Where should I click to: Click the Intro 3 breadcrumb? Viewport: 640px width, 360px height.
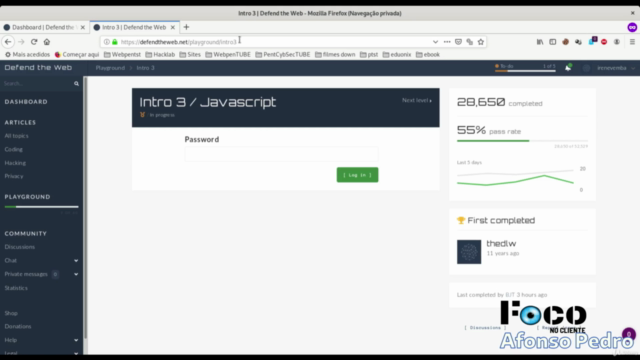point(145,68)
